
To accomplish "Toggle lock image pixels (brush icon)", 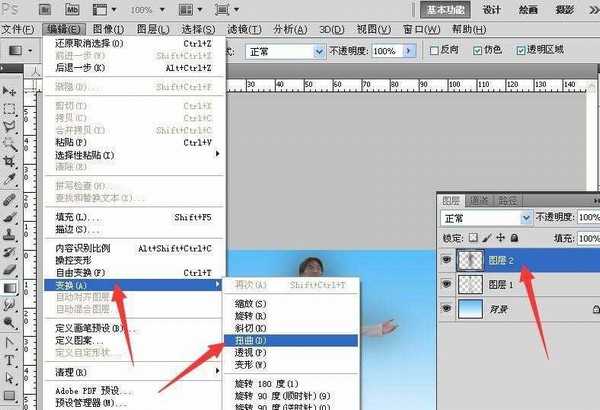I will tap(487, 238).
